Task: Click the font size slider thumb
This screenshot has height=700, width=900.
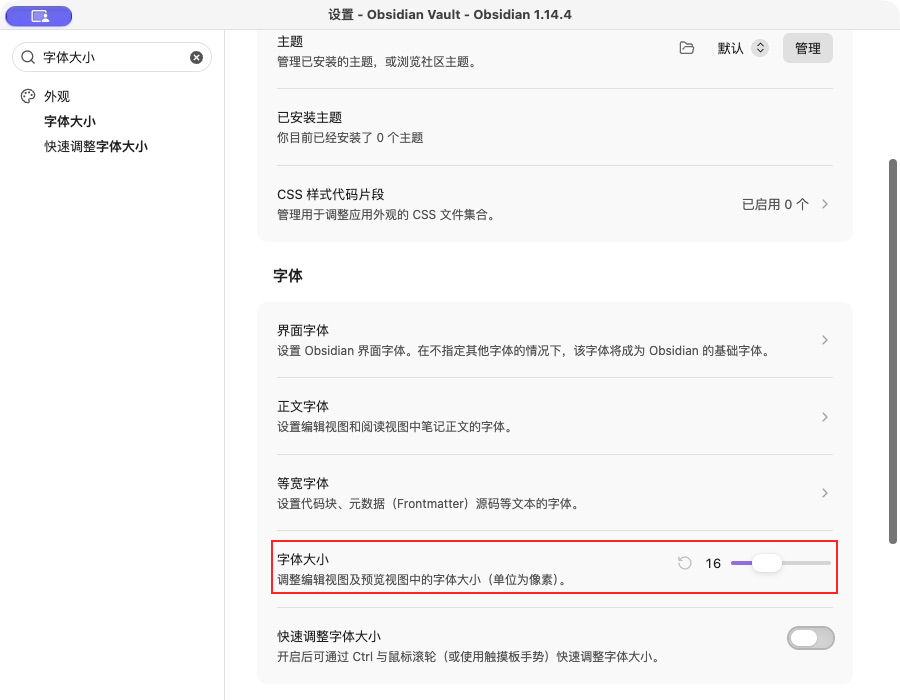Action: pyautogui.click(x=767, y=563)
